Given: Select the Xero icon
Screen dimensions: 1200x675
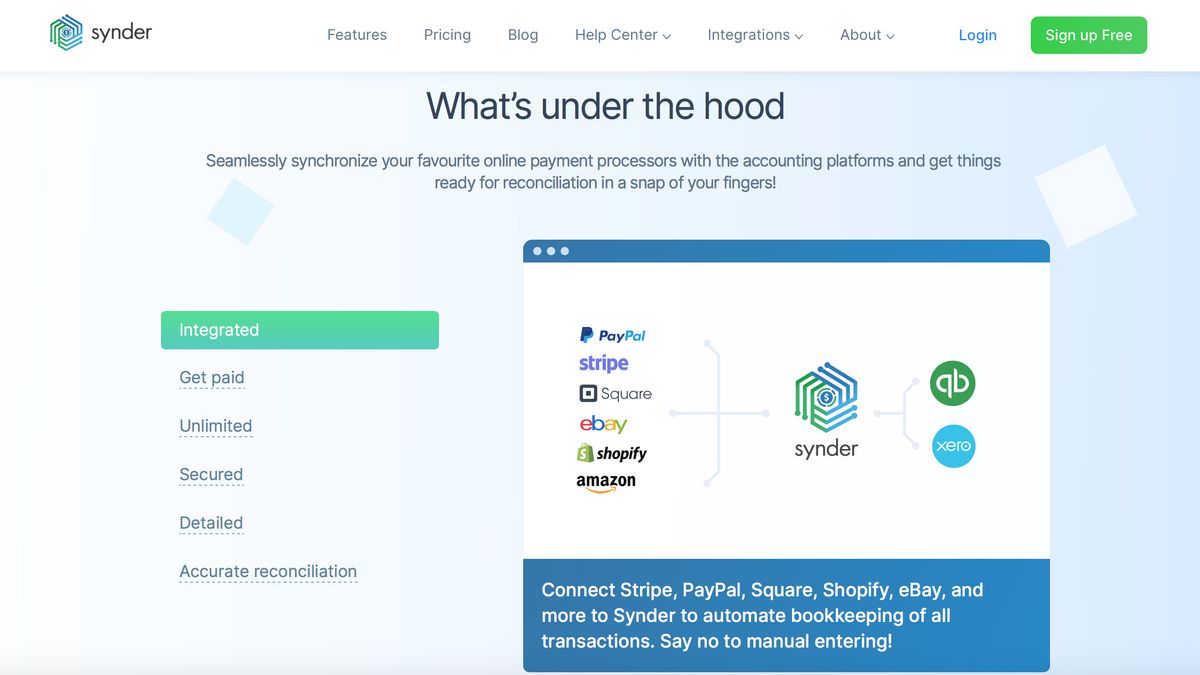Looking at the screenshot, I should [953, 446].
